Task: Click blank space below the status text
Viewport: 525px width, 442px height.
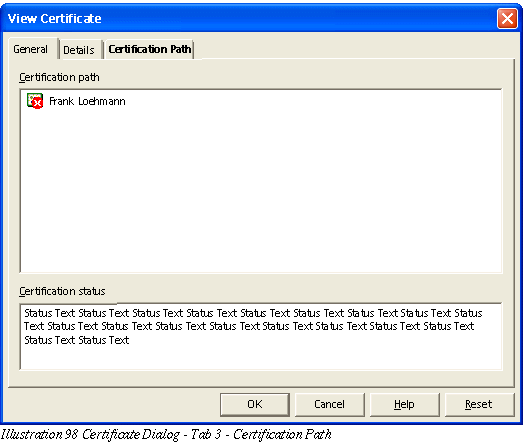Action: pos(261,358)
